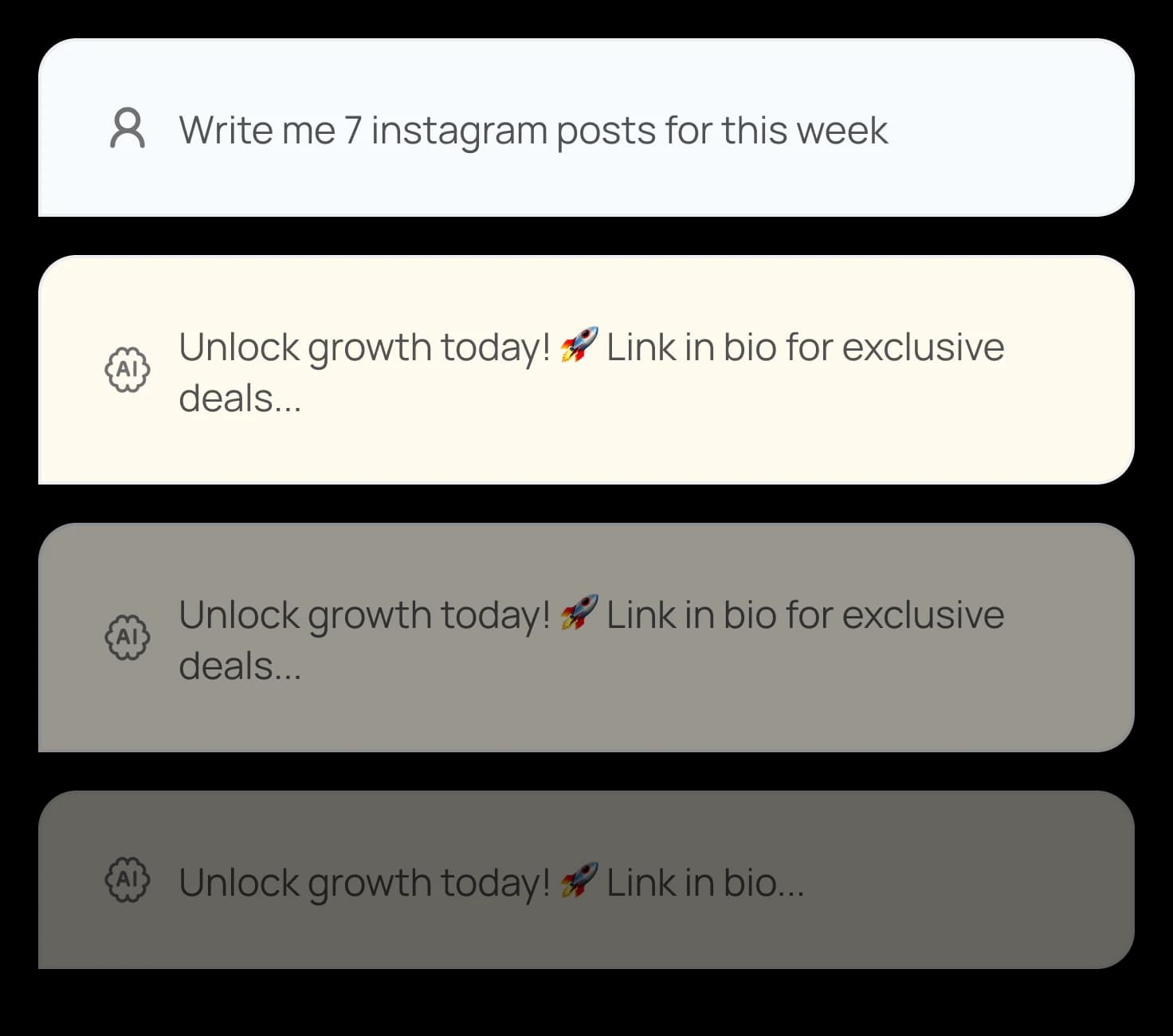Click "Unlock growth today!" in the medium gray card
Screen dimensions: 1173x1036
365,616
